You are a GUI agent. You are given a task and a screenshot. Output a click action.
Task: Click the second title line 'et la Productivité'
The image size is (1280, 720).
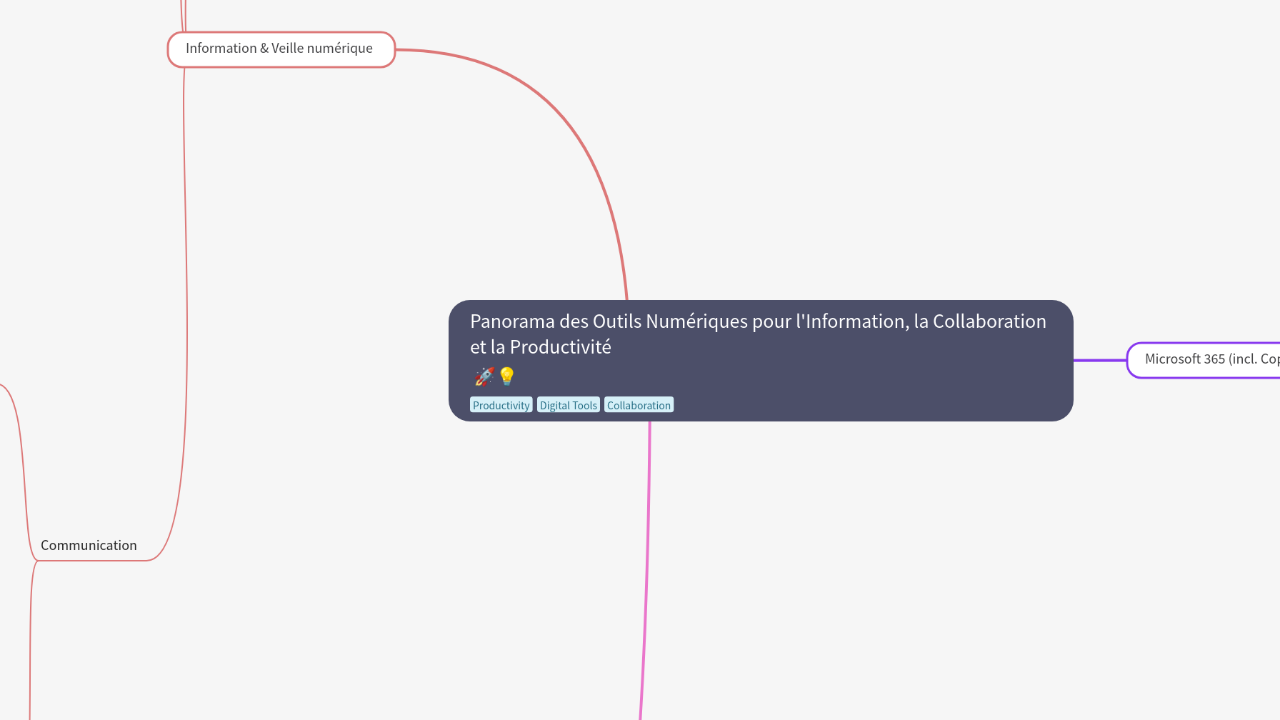[x=540, y=348]
